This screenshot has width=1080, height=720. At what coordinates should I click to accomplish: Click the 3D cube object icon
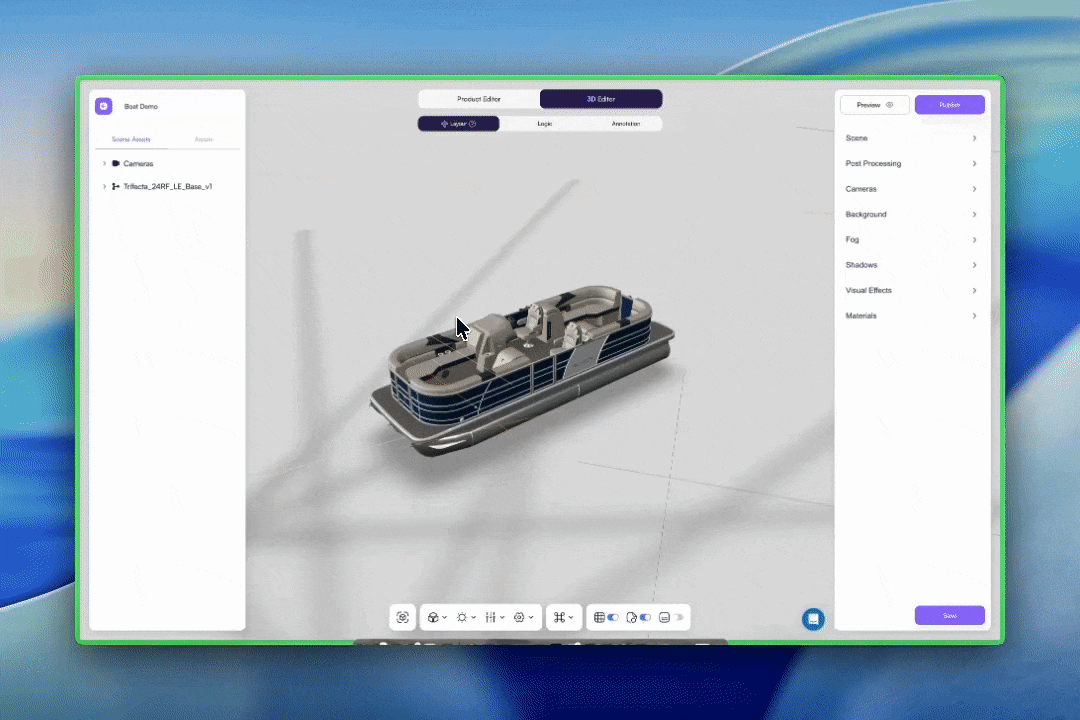pos(432,618)
